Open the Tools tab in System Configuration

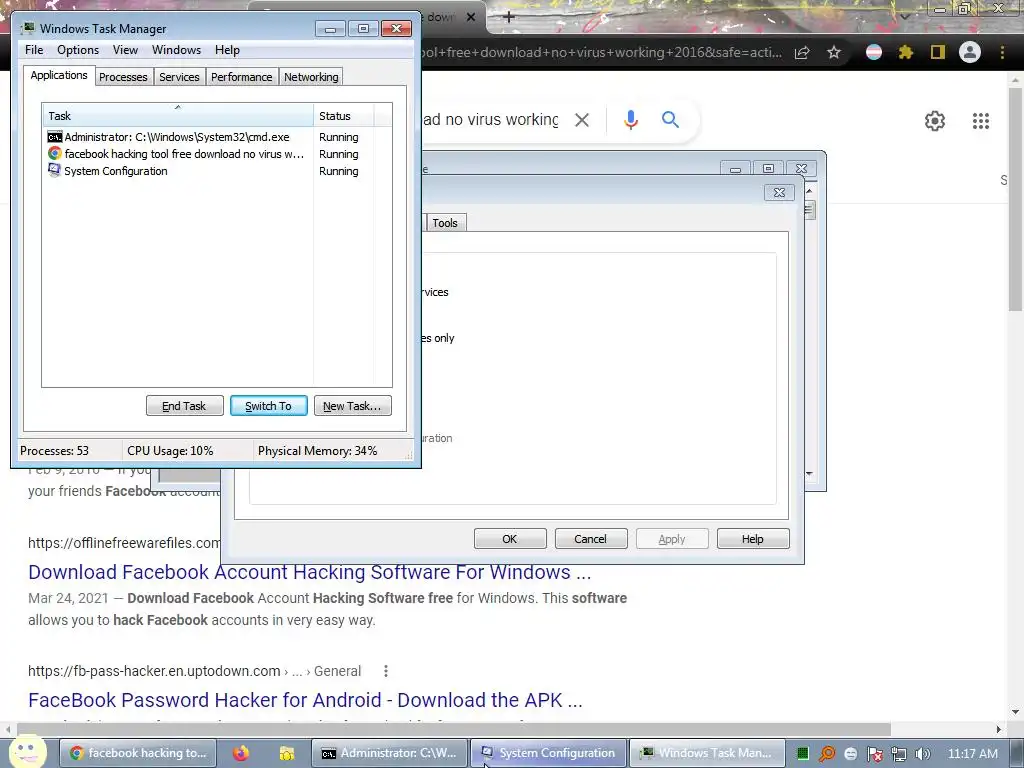[x=445, y=223]
